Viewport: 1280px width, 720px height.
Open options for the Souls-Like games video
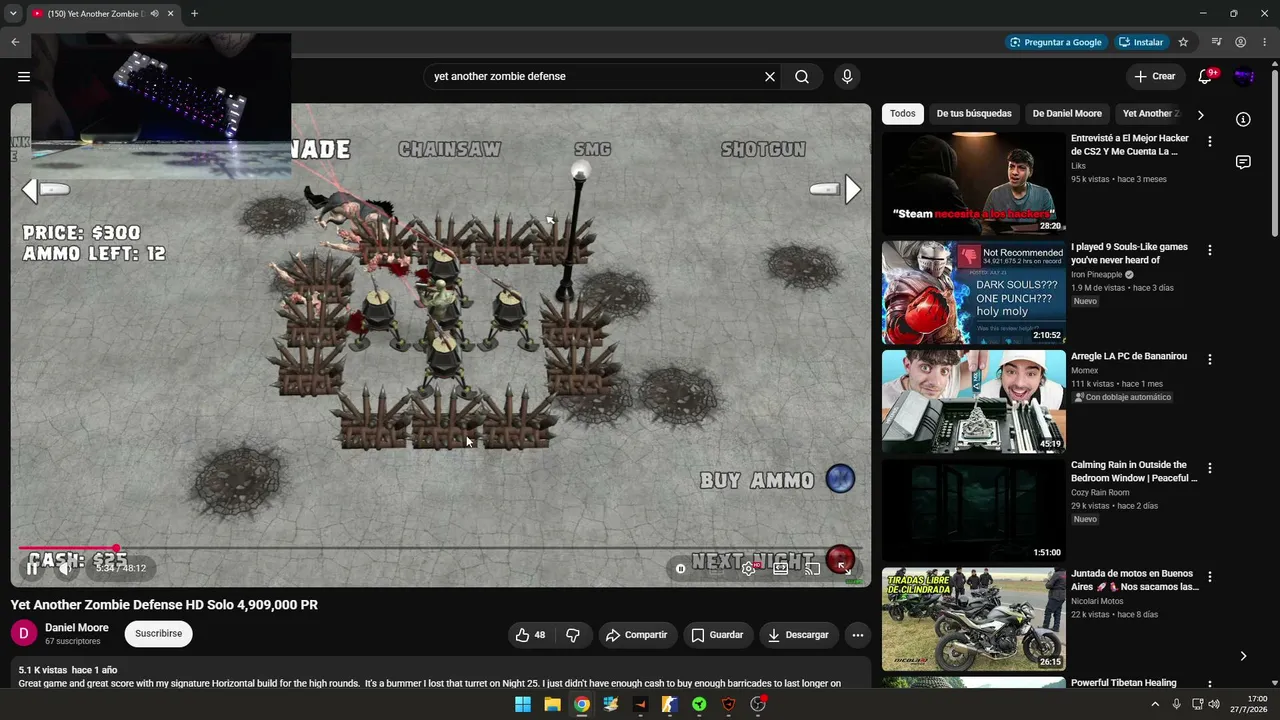tap(1209, 250)
